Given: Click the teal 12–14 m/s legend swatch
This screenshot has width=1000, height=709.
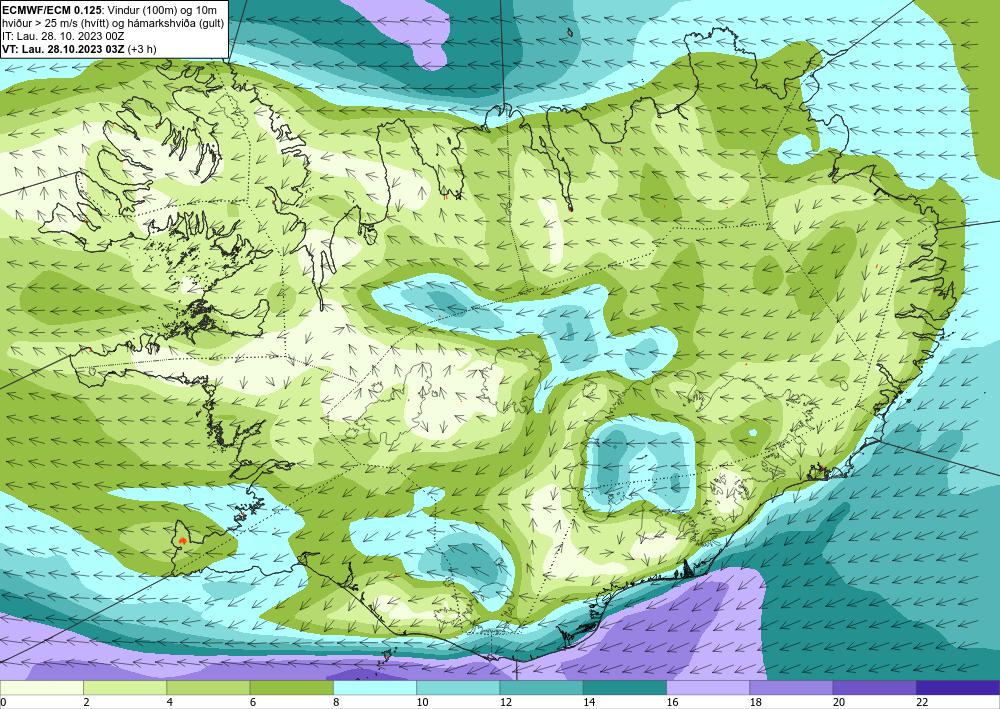Looking at the screenshot, I should click(541, 688).
